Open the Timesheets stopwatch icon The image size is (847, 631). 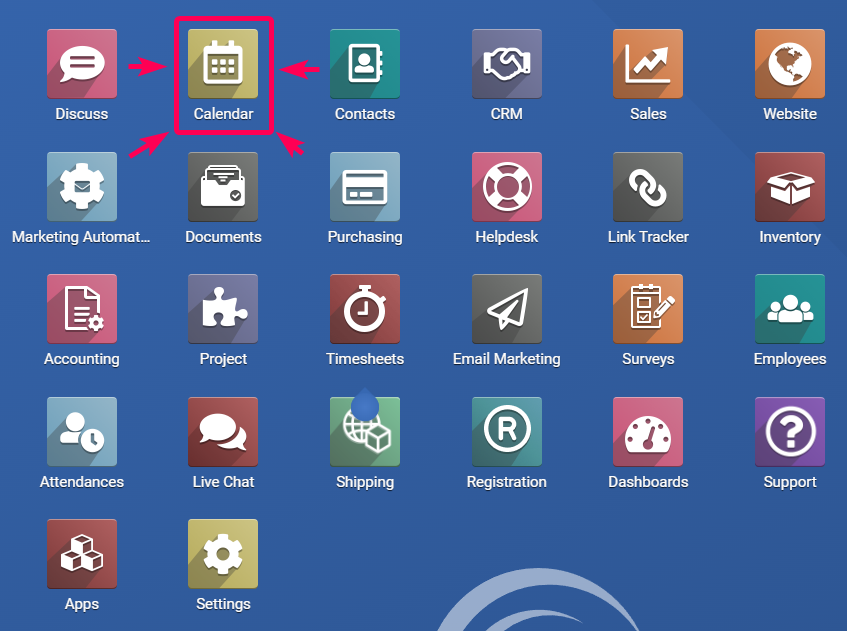[365, 308]
